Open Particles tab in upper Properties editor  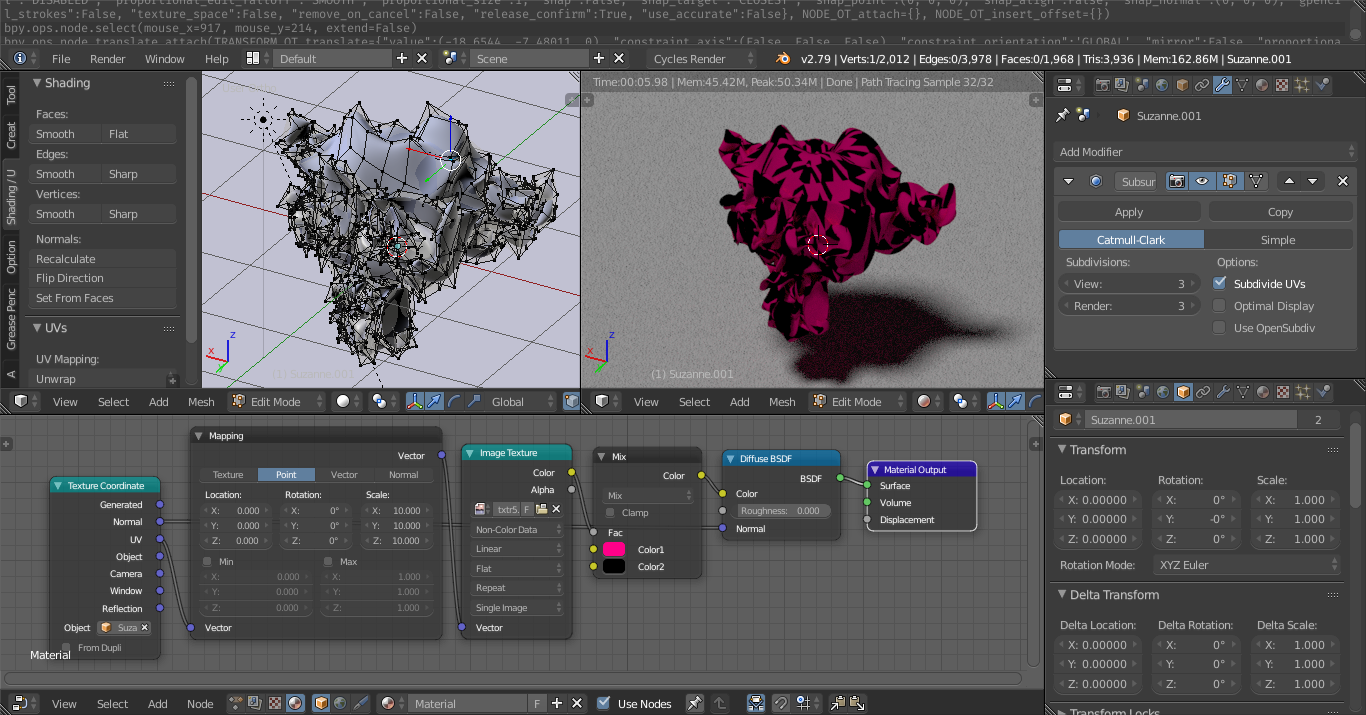point(1302,85)
